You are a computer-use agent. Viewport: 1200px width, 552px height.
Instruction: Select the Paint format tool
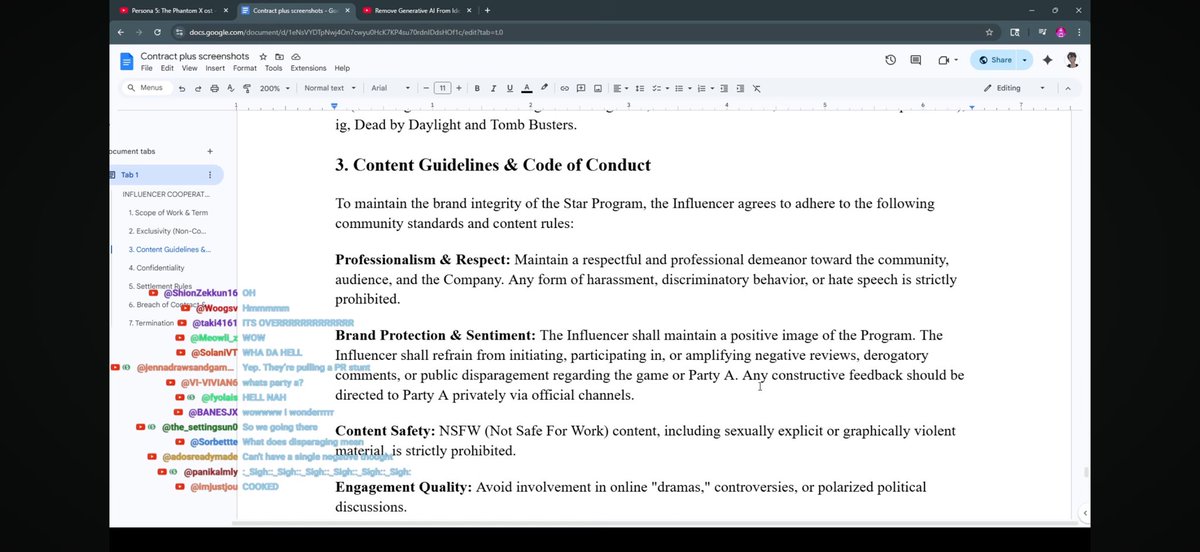[x=246, y=88]
